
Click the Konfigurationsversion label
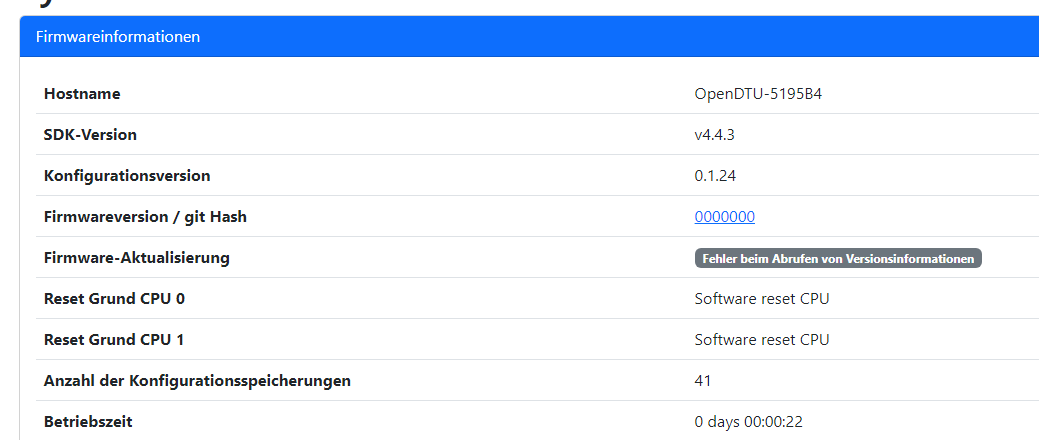point(127,176)
